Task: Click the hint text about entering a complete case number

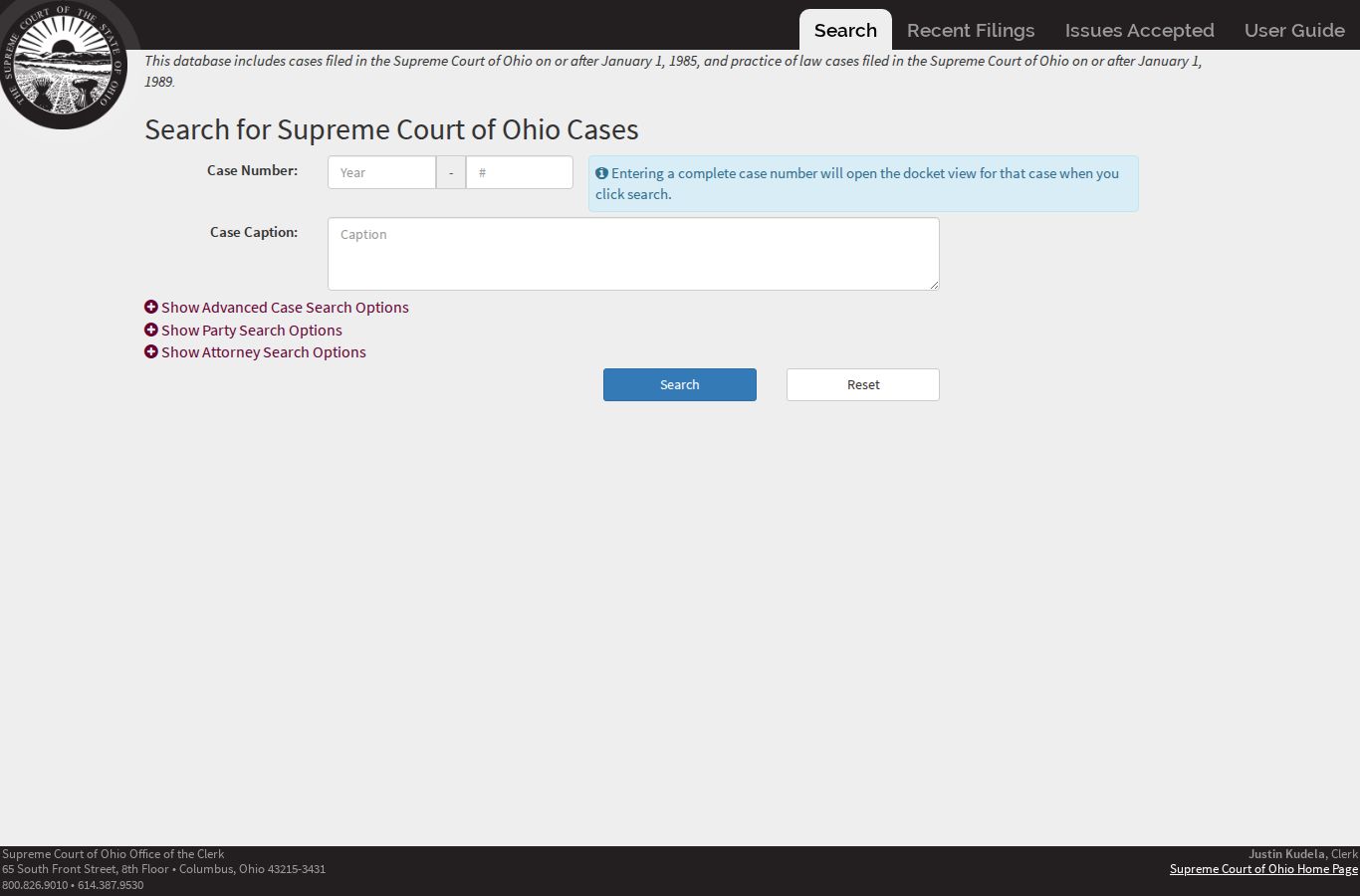Action: tap(857, 183)
